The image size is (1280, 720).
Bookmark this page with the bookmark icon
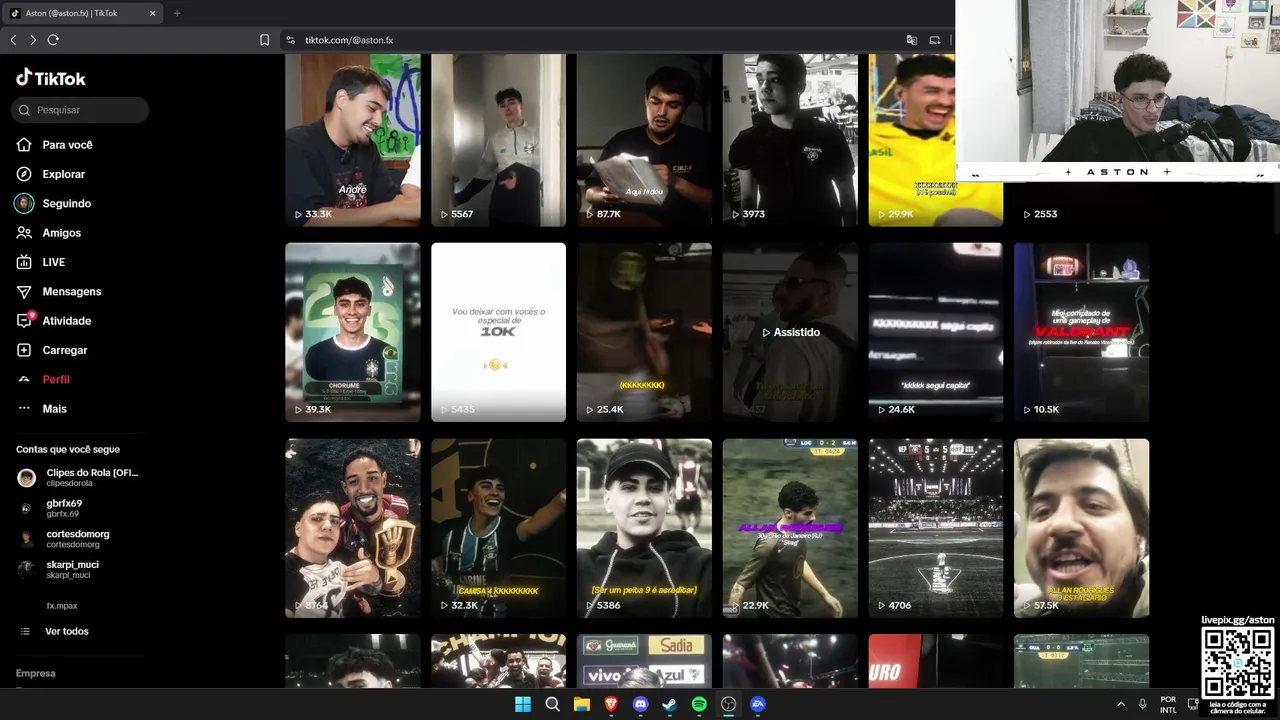(x=264, y=40)
